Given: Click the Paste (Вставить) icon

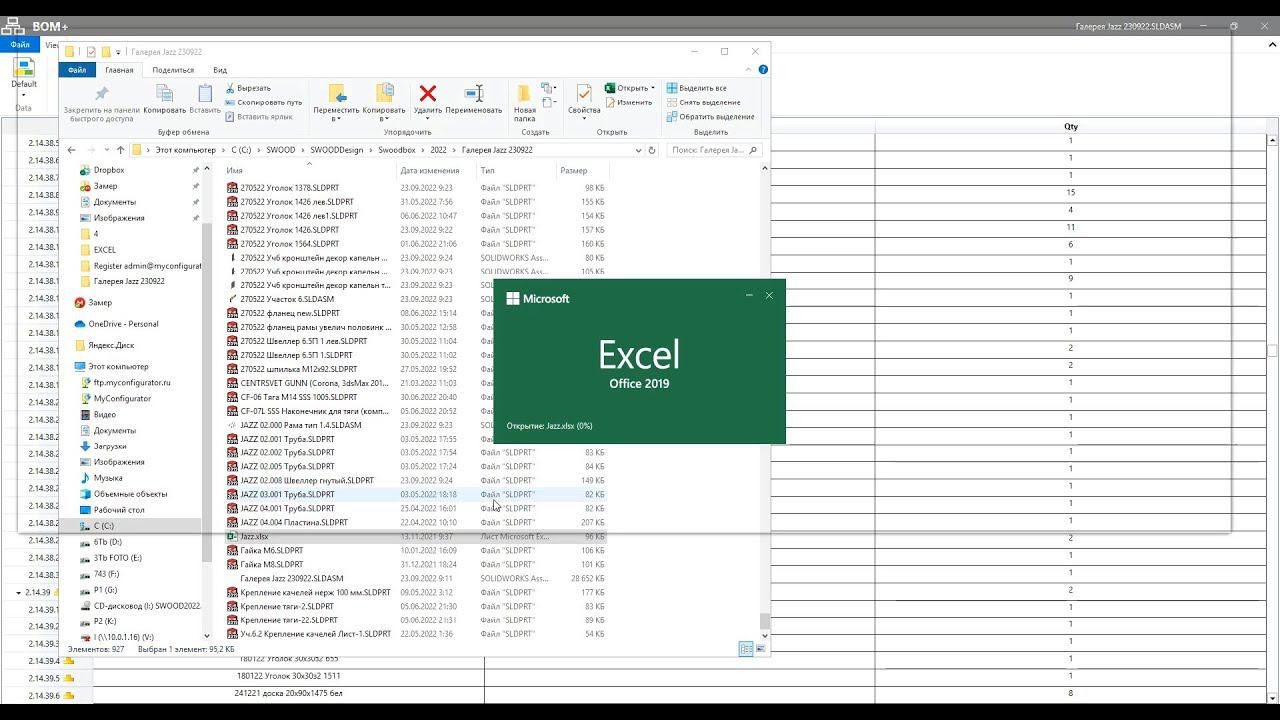Looking at the screenshot, I should [x=205, y=94].
